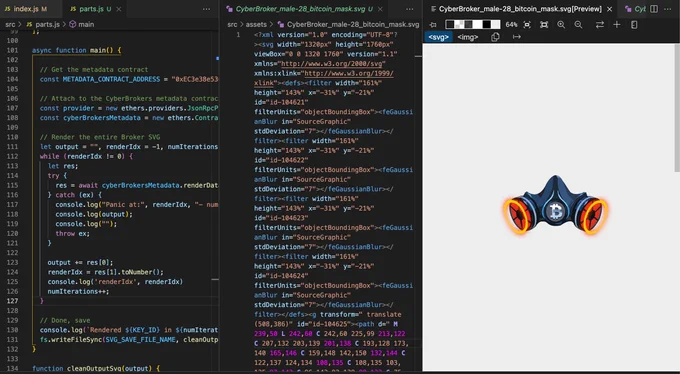680x374 pixels.
Task: Switch preview to <svg> mode
Action: coord(438,37)
